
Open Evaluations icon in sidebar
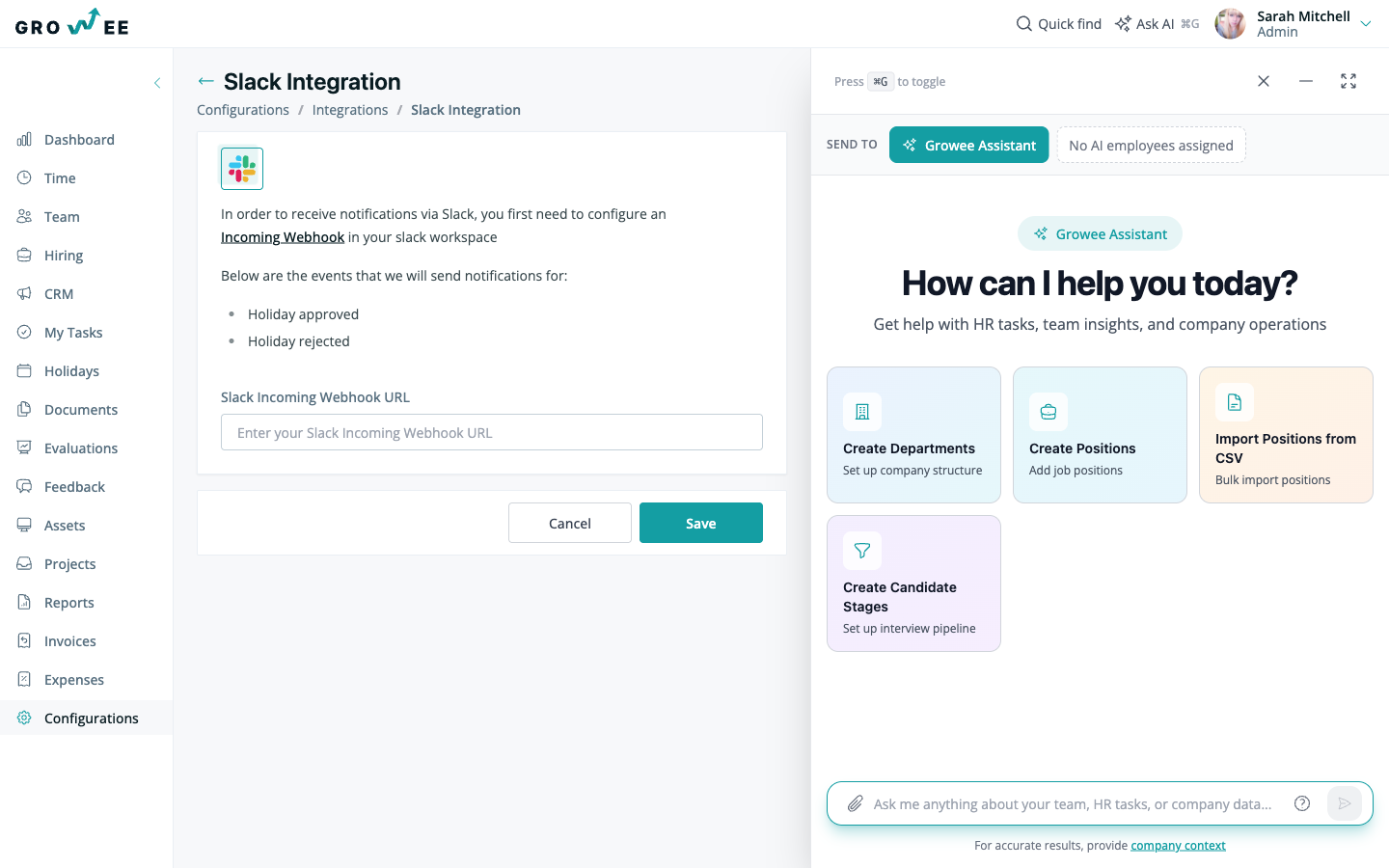pyautogui.click(x=24, y=448)
